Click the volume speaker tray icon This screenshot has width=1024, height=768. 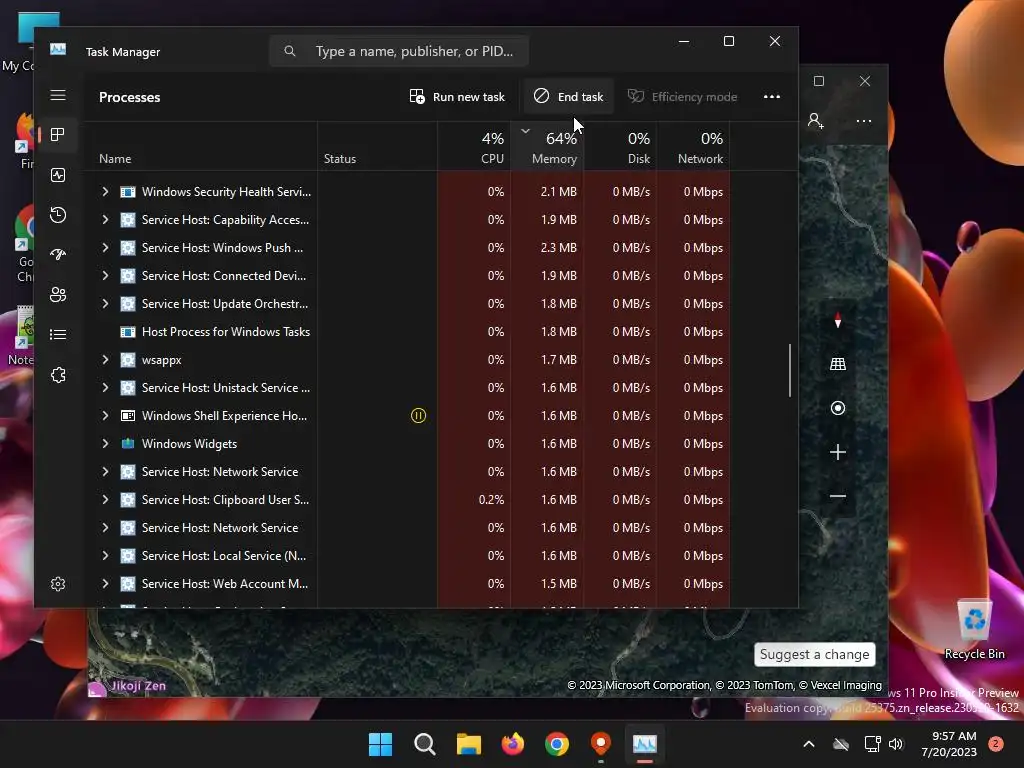pos(896,744)
